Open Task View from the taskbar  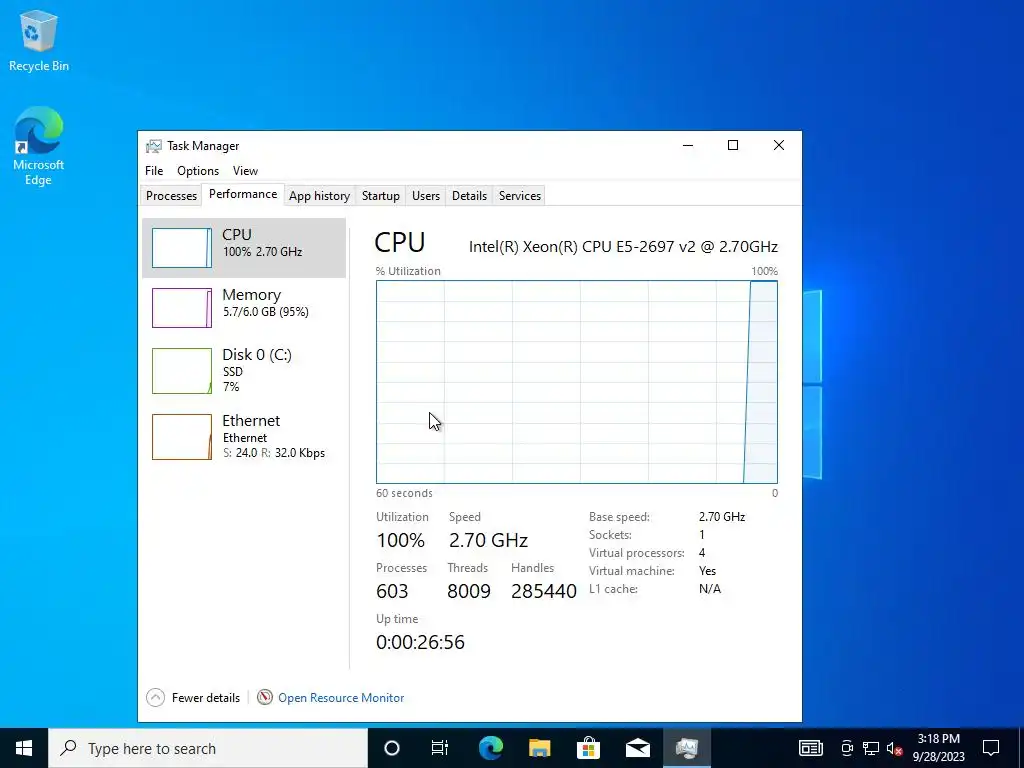440,748
